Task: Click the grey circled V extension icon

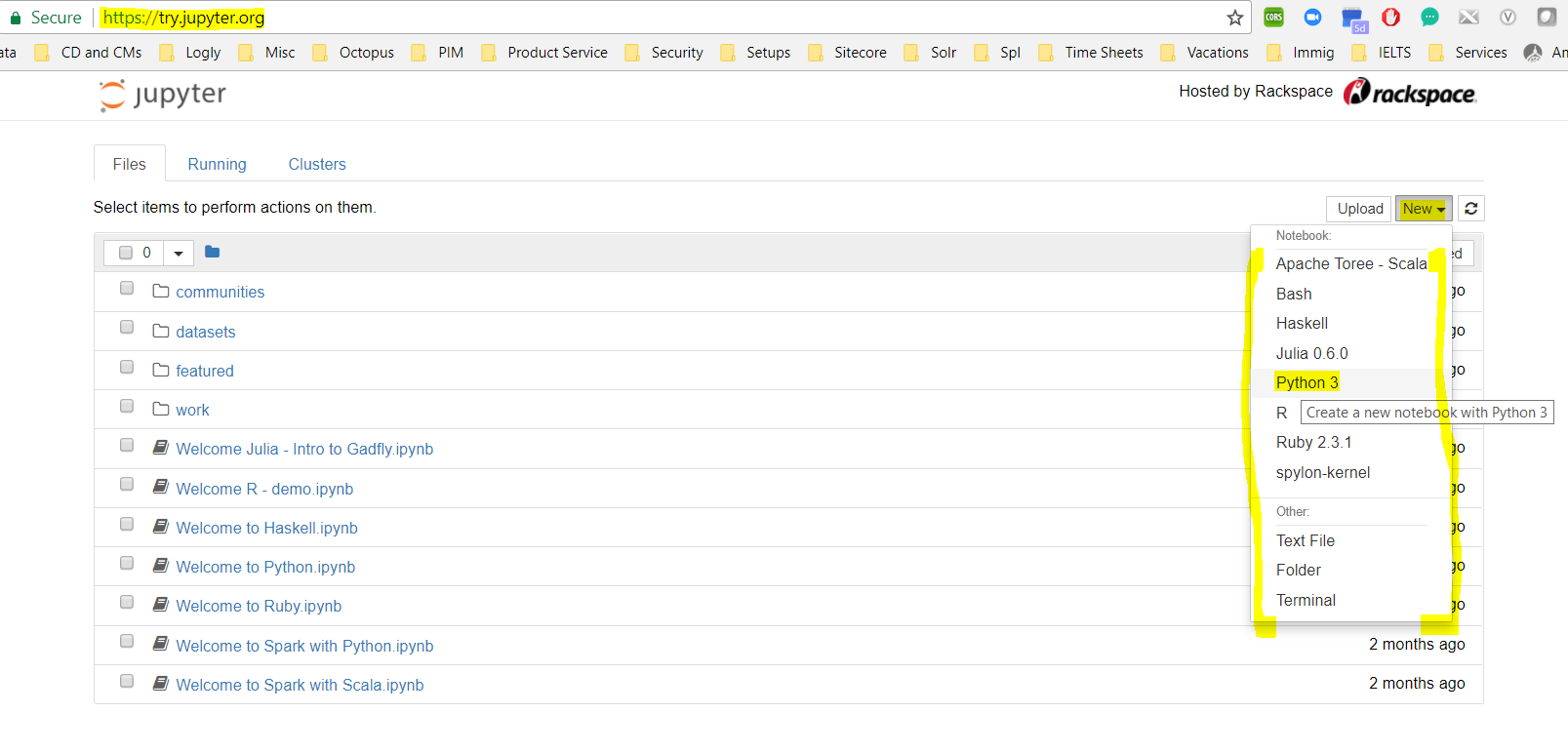Action: coord(1508,18)
